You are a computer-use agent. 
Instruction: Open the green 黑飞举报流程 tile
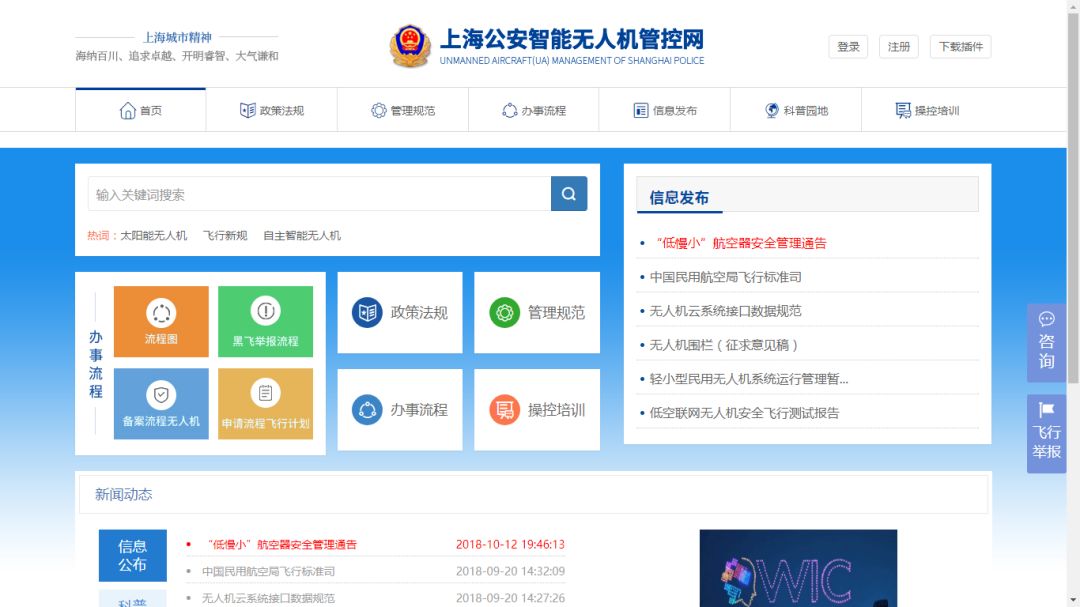tap(265, 321)
